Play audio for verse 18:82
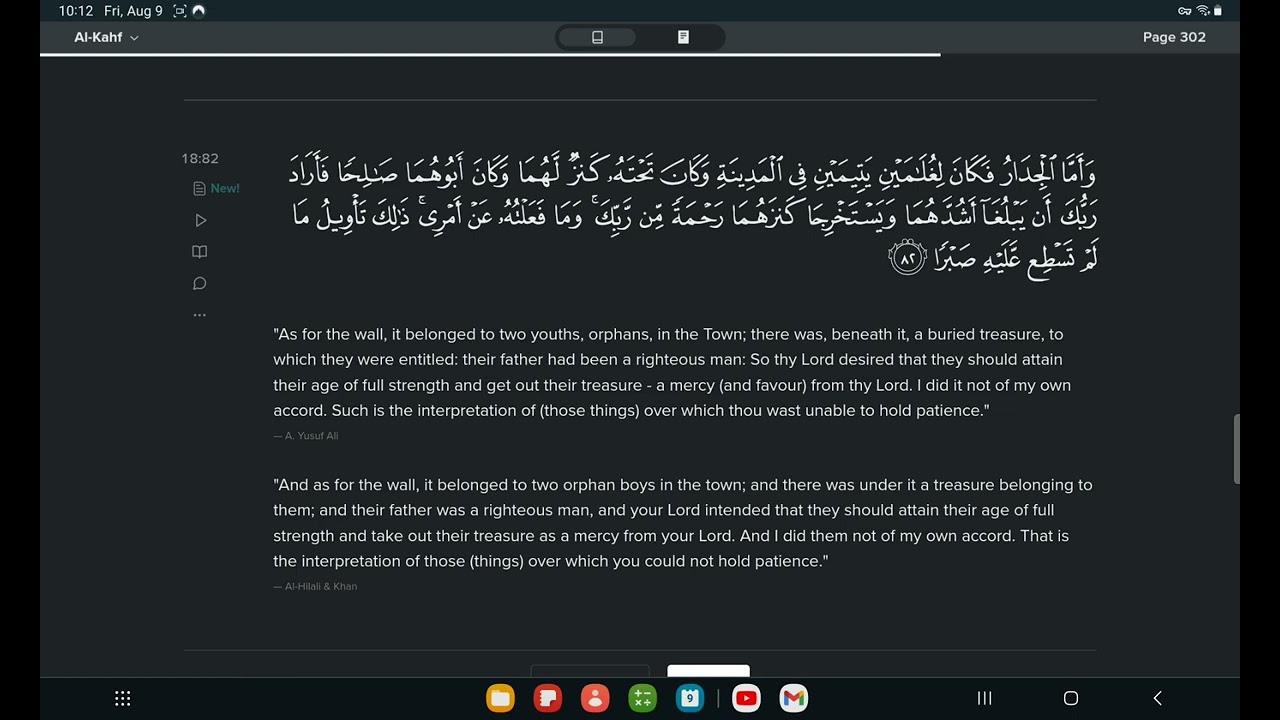The image size is (1280, 720). point(200,220)
